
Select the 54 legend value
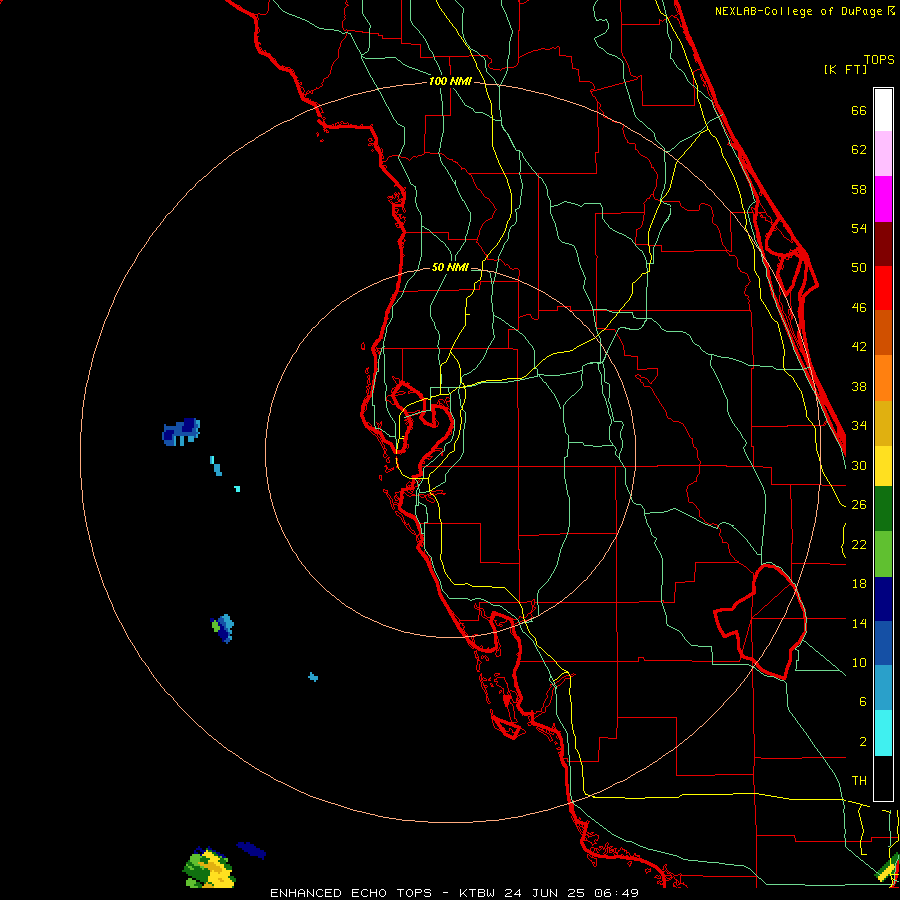coord(859,228)
